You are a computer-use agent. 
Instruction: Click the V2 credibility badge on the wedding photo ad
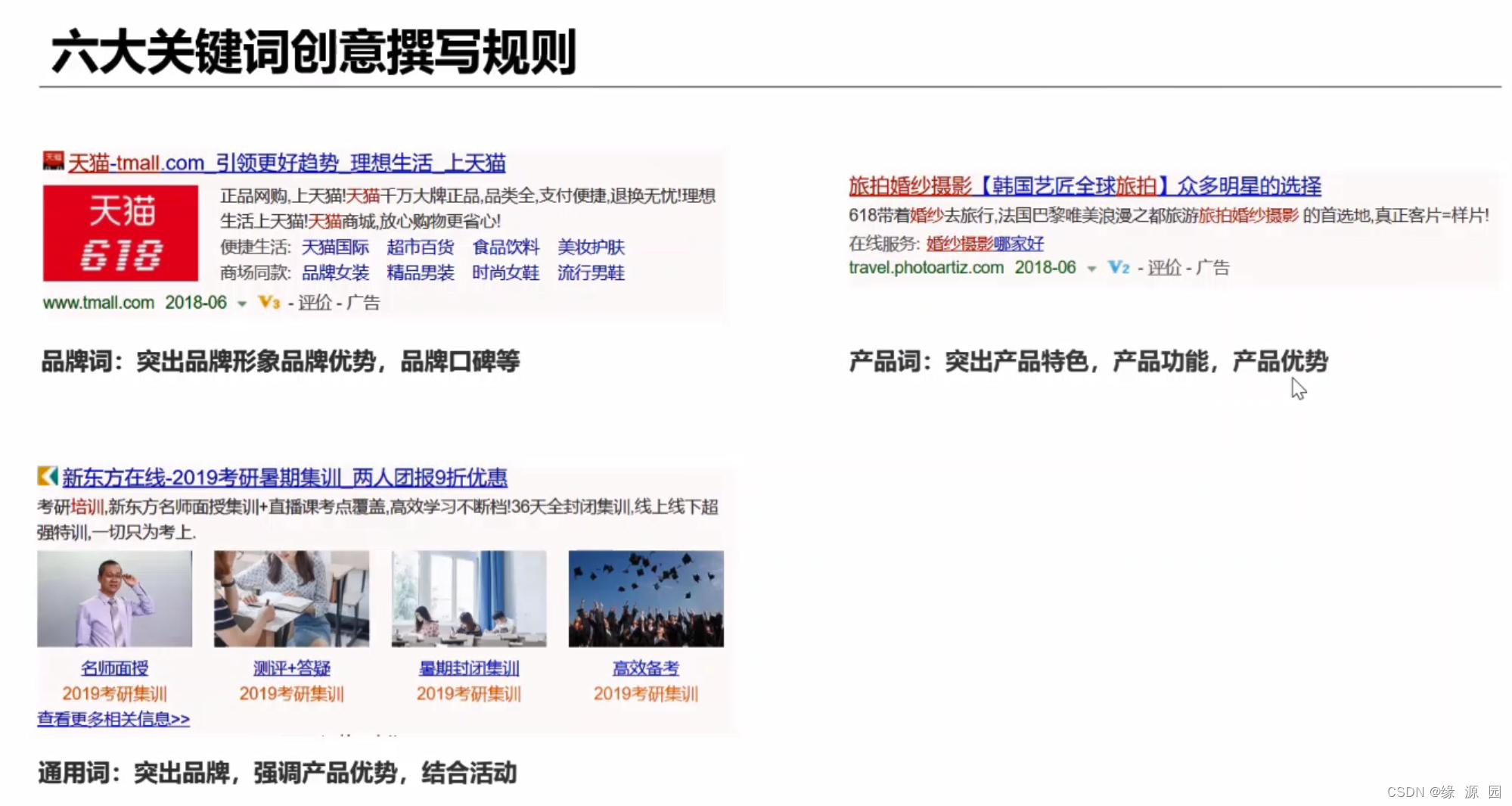coord(1119,267)
